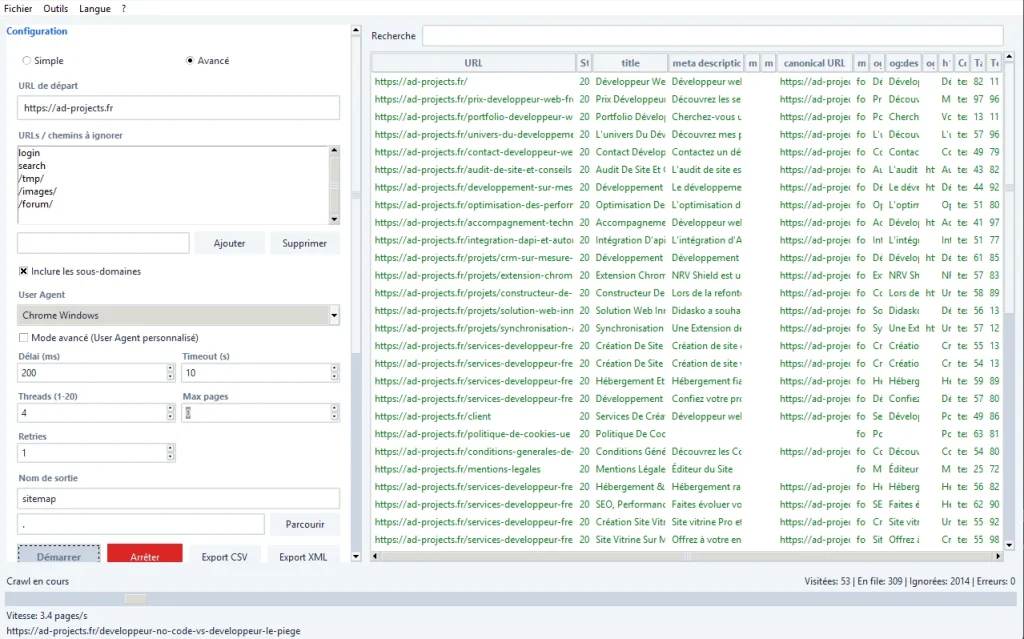
Task: Click results horizontal scroll left arrow
Action: [375, 556]
